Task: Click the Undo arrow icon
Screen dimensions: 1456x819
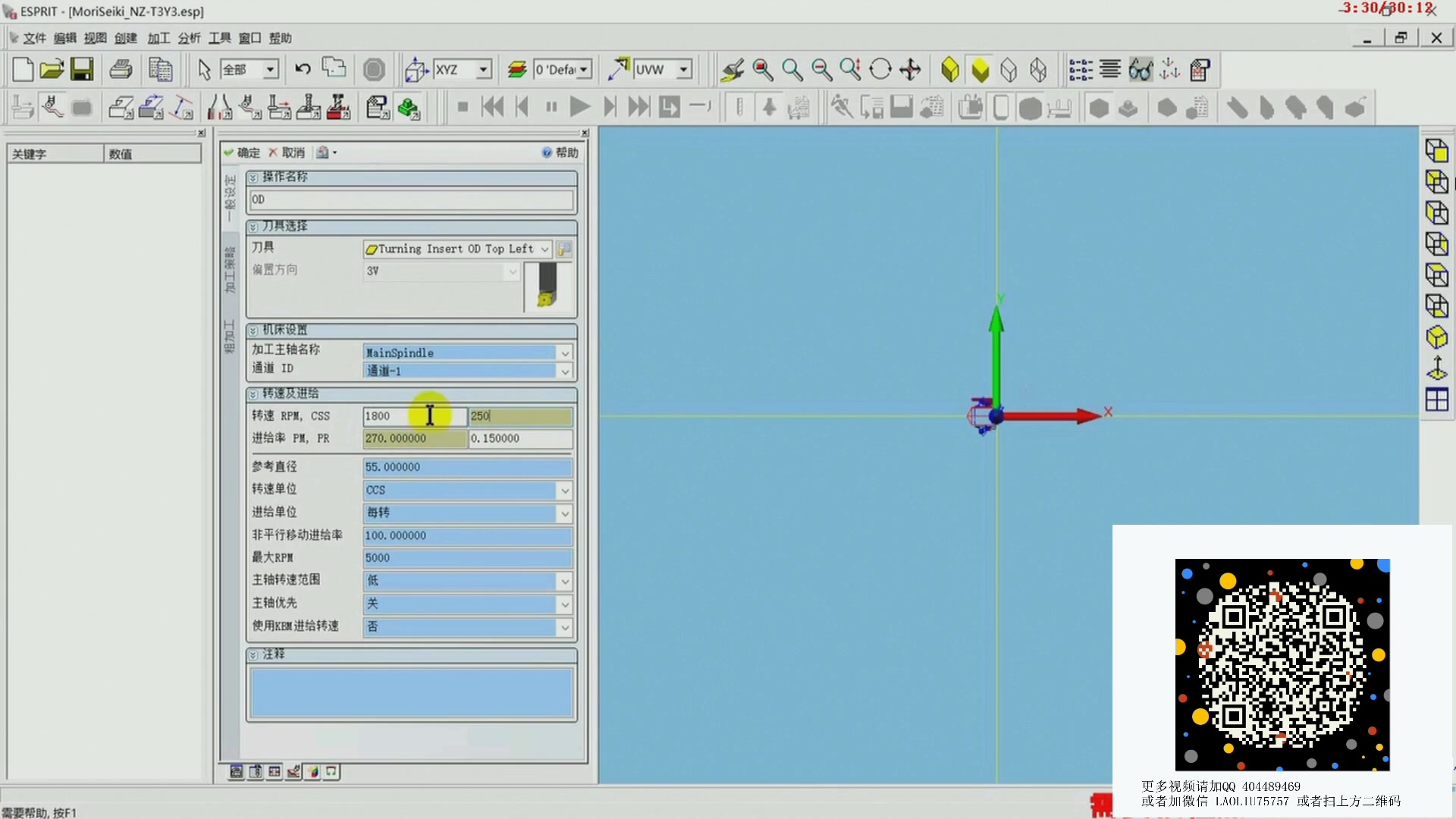Action: [x=303, y=70]
